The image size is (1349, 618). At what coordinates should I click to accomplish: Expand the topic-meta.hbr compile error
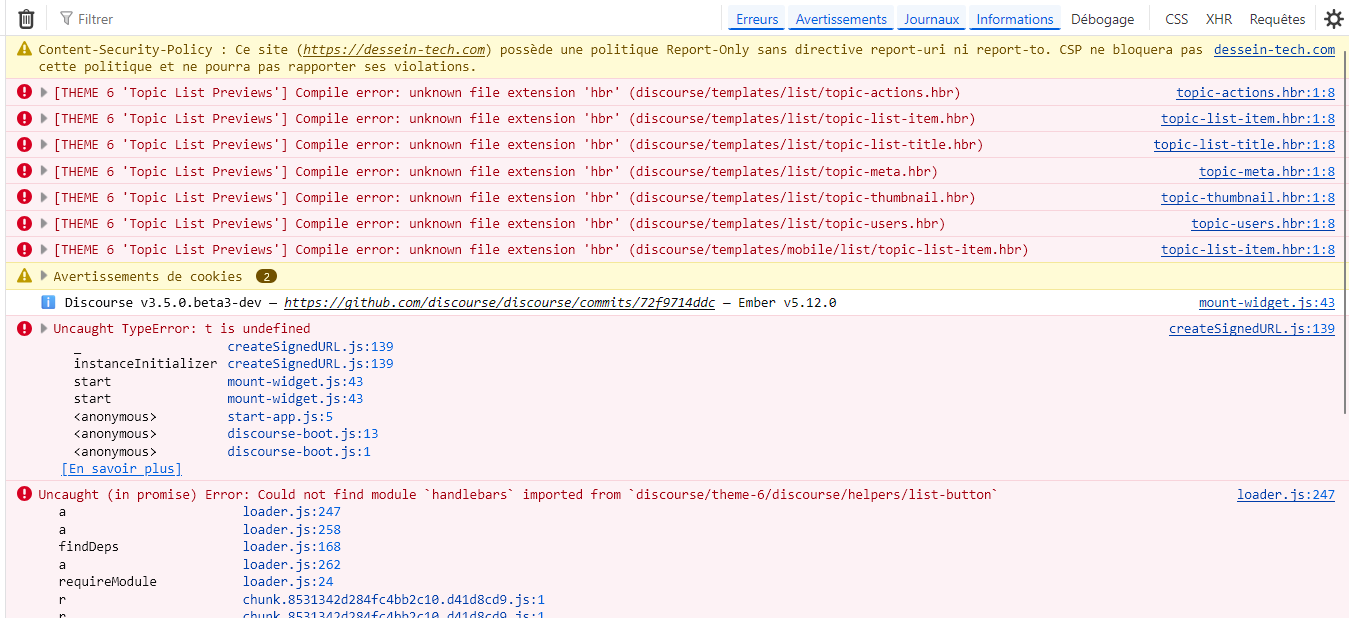(44, 171)
